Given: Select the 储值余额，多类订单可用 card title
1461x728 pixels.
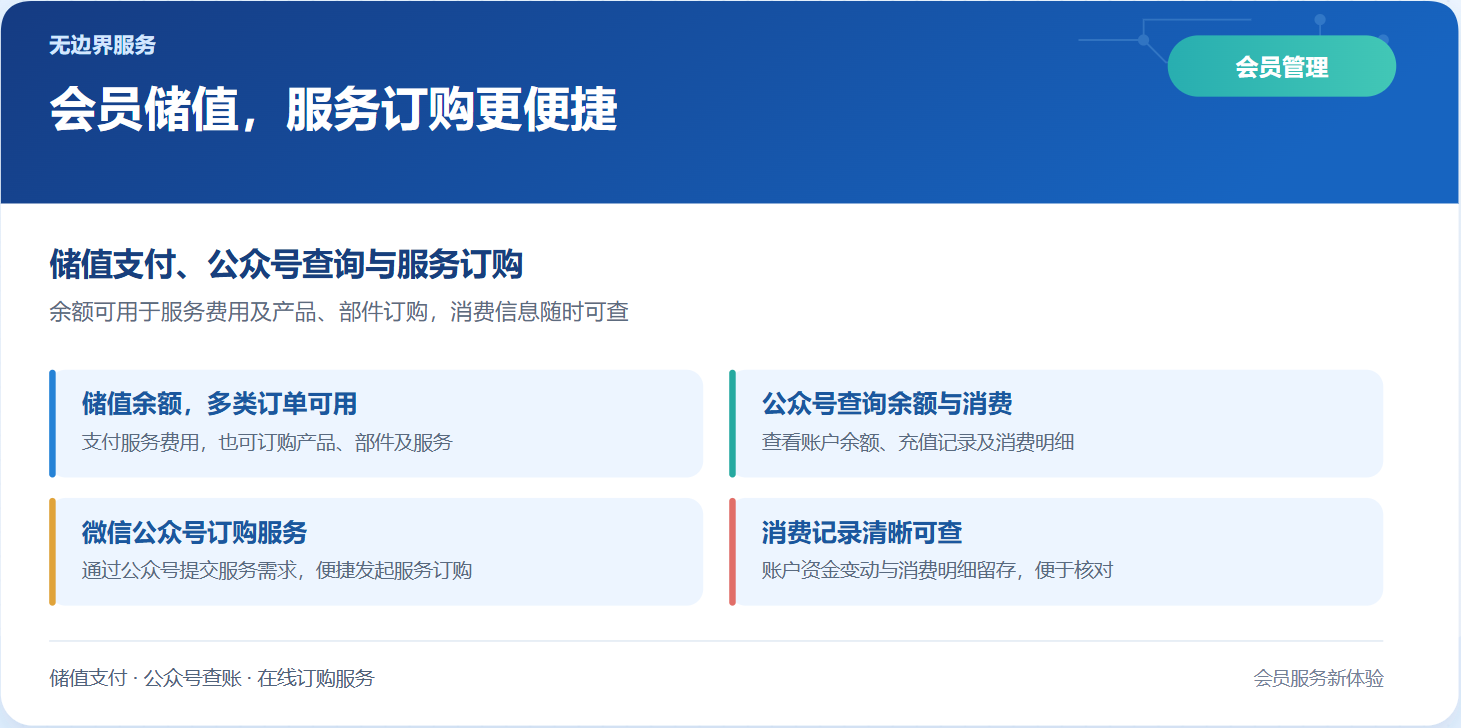Looking at the screenshot, I should [219, 404].
